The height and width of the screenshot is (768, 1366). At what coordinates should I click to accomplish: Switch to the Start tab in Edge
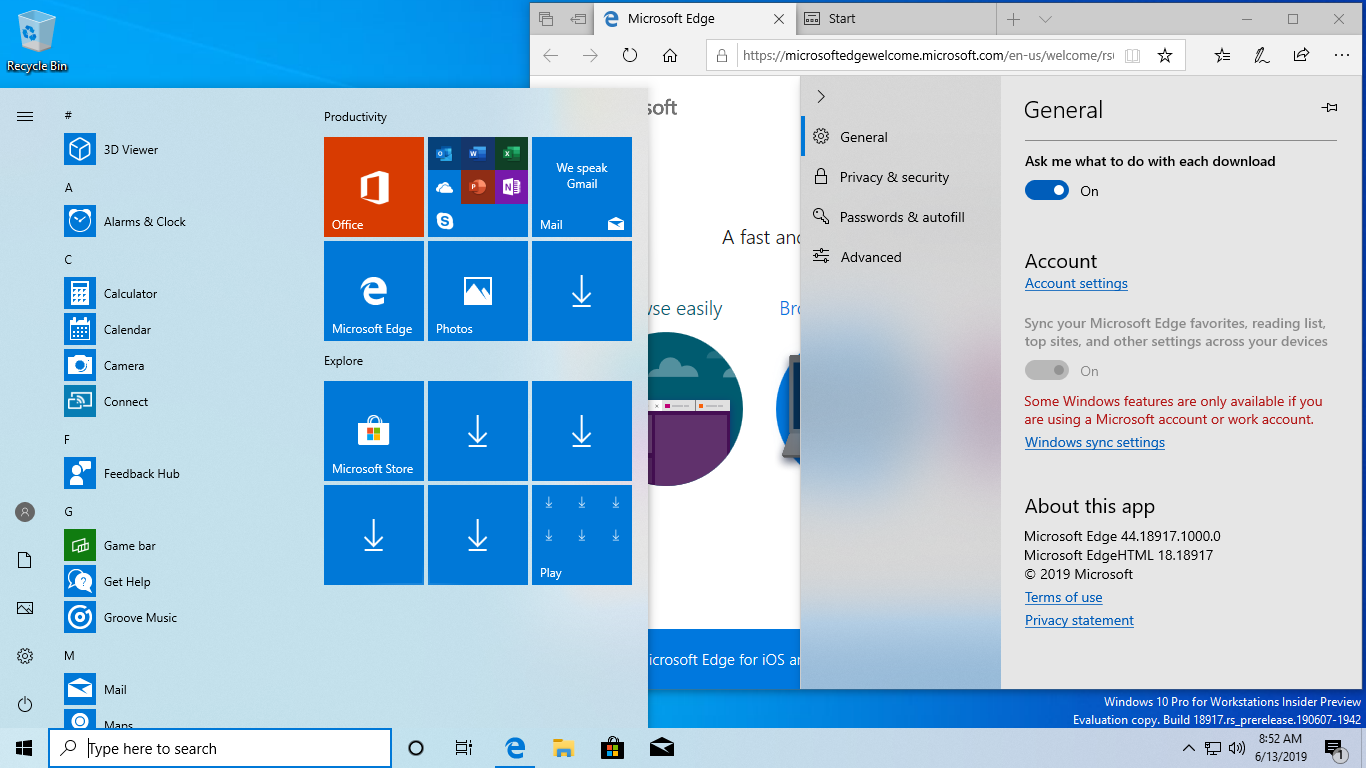click(896, 19)
